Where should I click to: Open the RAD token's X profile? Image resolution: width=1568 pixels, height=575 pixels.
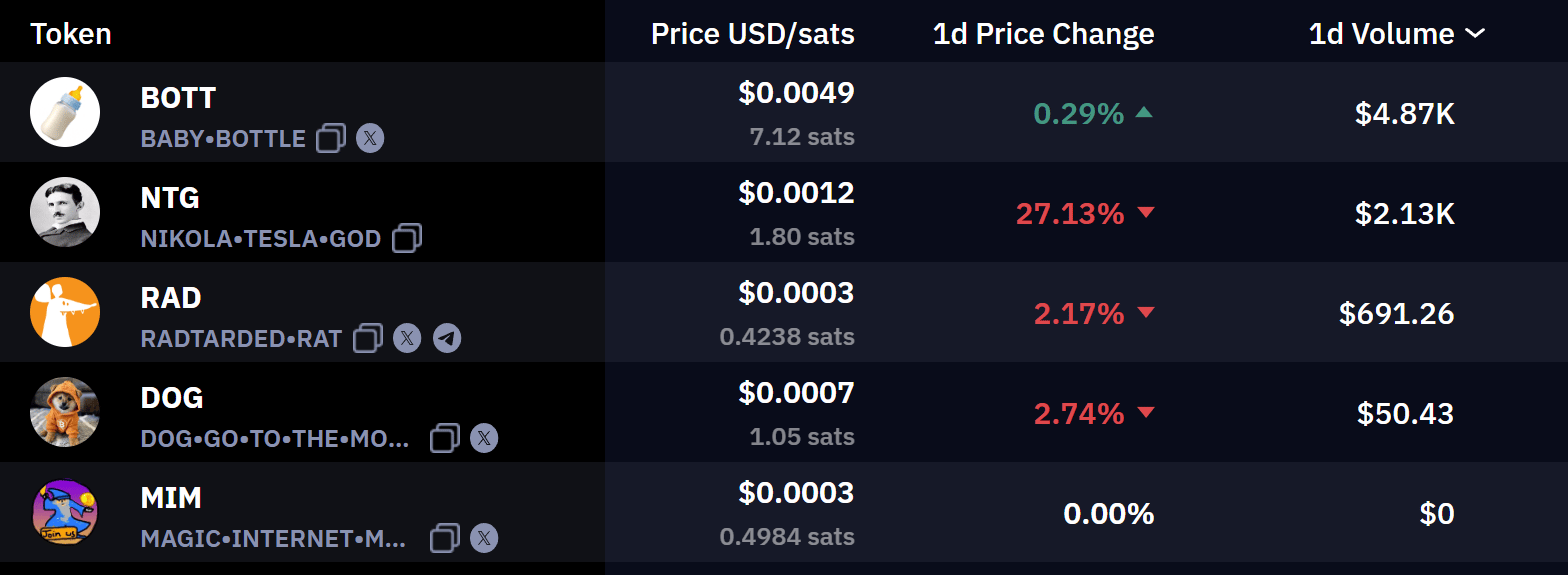pos(407,338)
